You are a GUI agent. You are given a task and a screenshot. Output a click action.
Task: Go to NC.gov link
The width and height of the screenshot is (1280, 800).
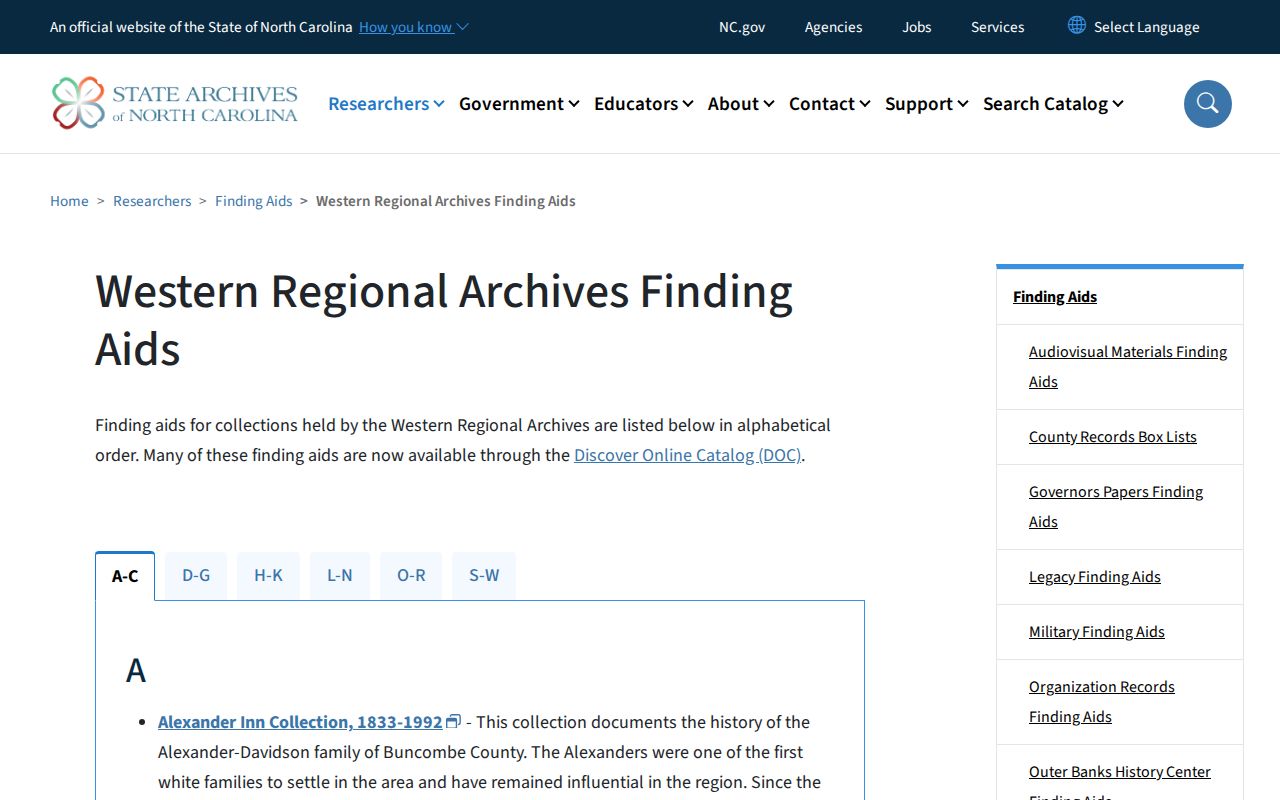(x=742, y=27)
